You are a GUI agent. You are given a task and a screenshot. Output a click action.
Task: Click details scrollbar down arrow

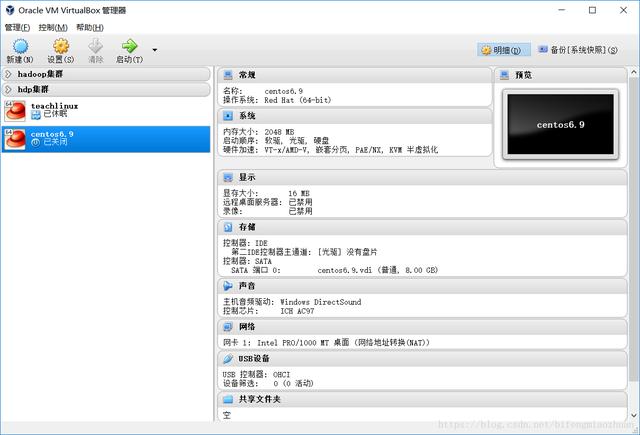click(633, 415)
